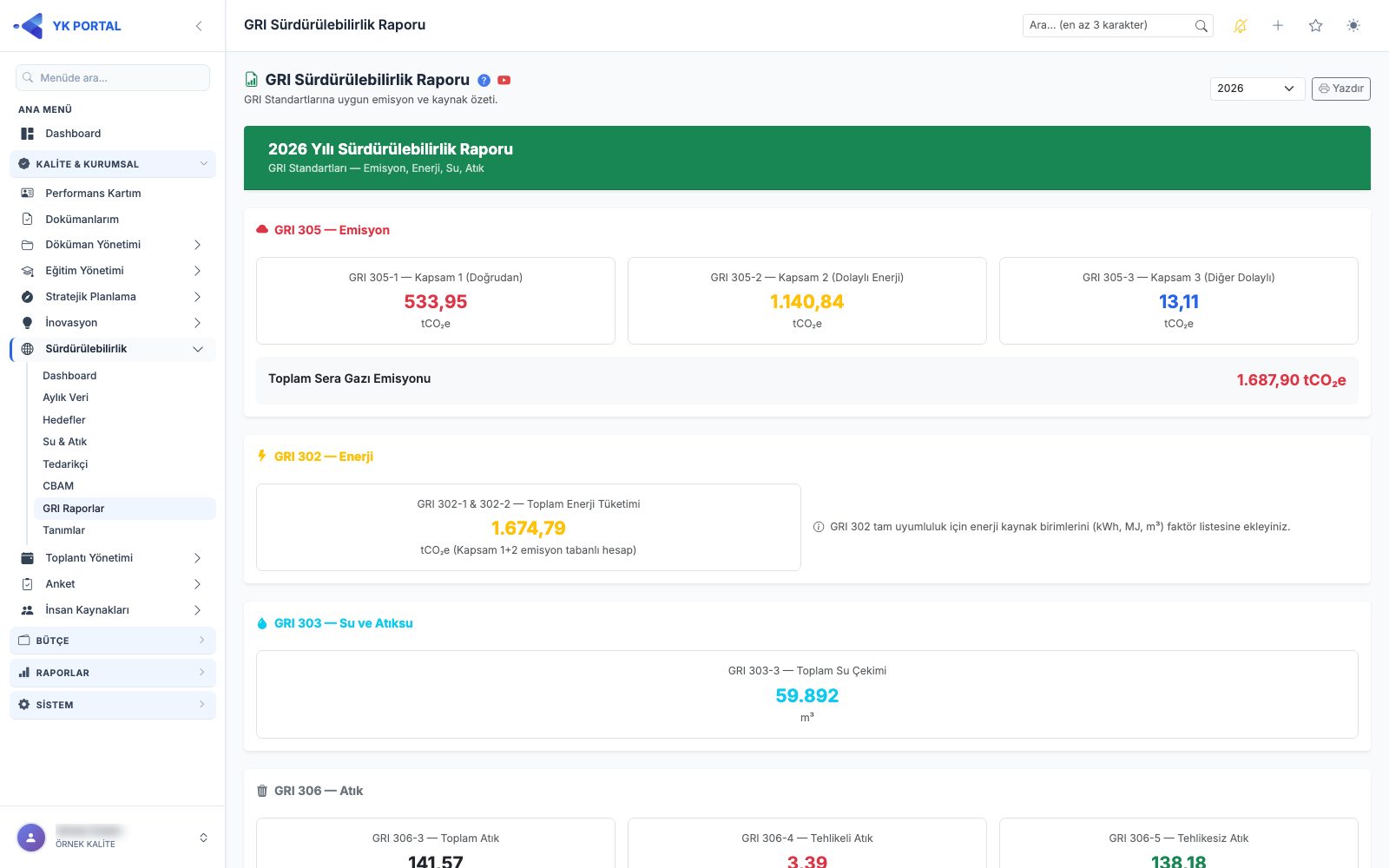Image resolution: width=1389 pixels, height=868 pixels.
Task: Expand the SİSTEM section
Action: click(113, 705)
